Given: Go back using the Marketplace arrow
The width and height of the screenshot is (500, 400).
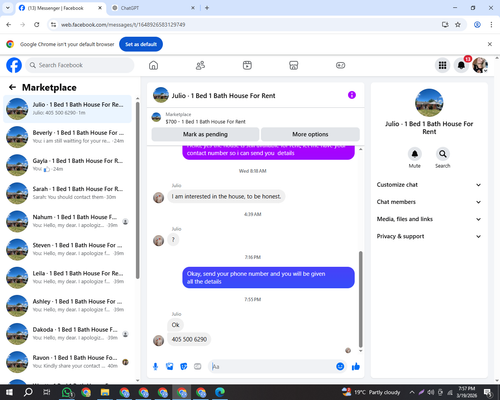Looking at the screenshot, I should coord(12,87).
